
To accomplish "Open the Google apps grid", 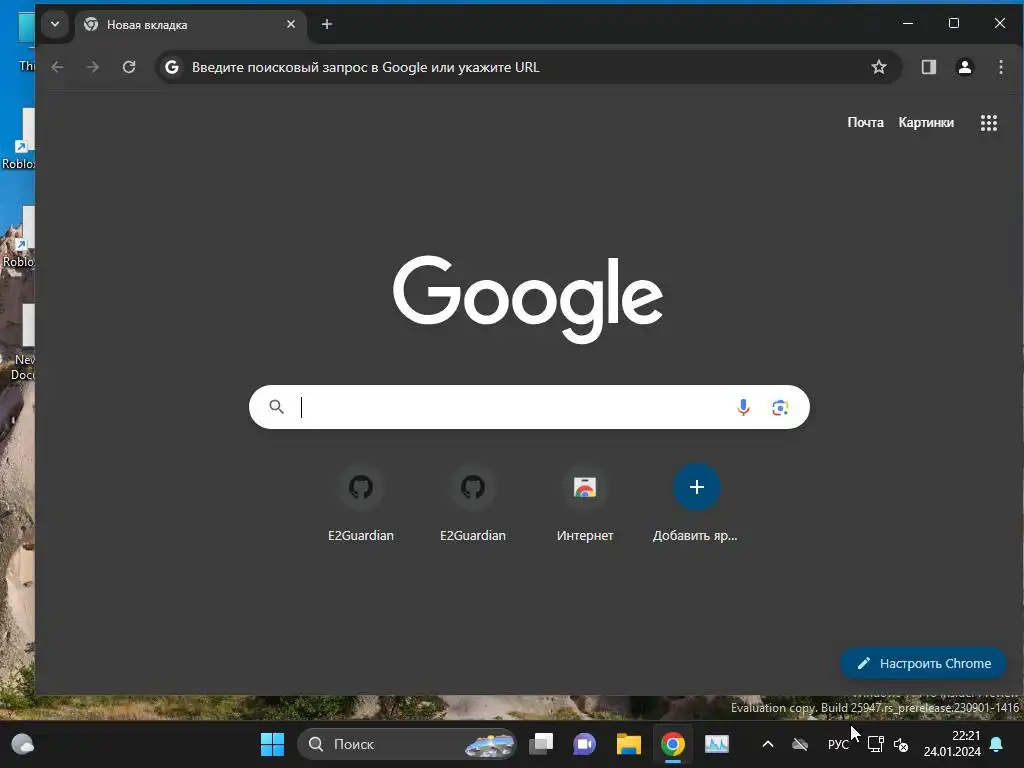I will click(989, 123).
